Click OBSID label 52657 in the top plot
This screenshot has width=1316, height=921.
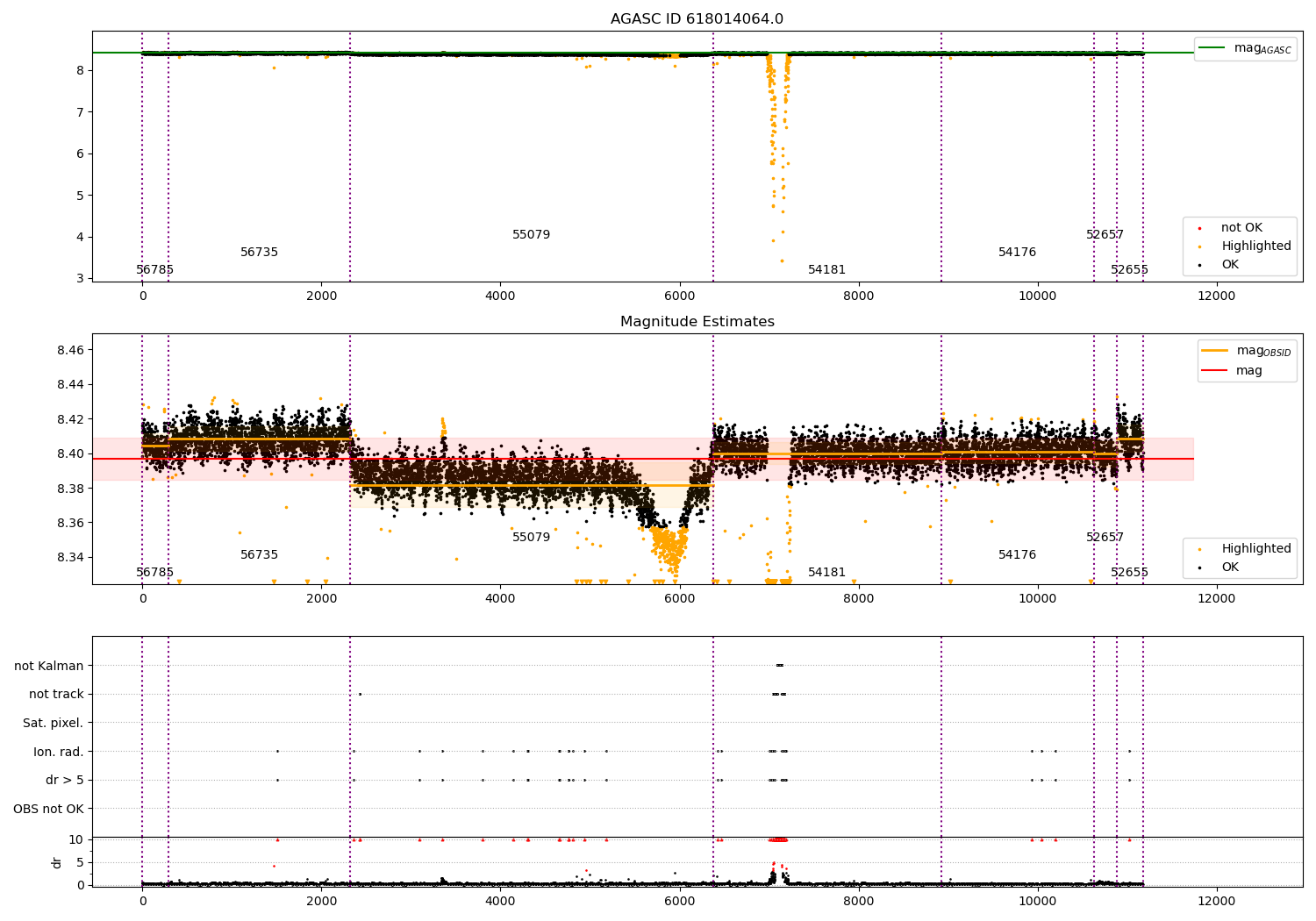1105,235
